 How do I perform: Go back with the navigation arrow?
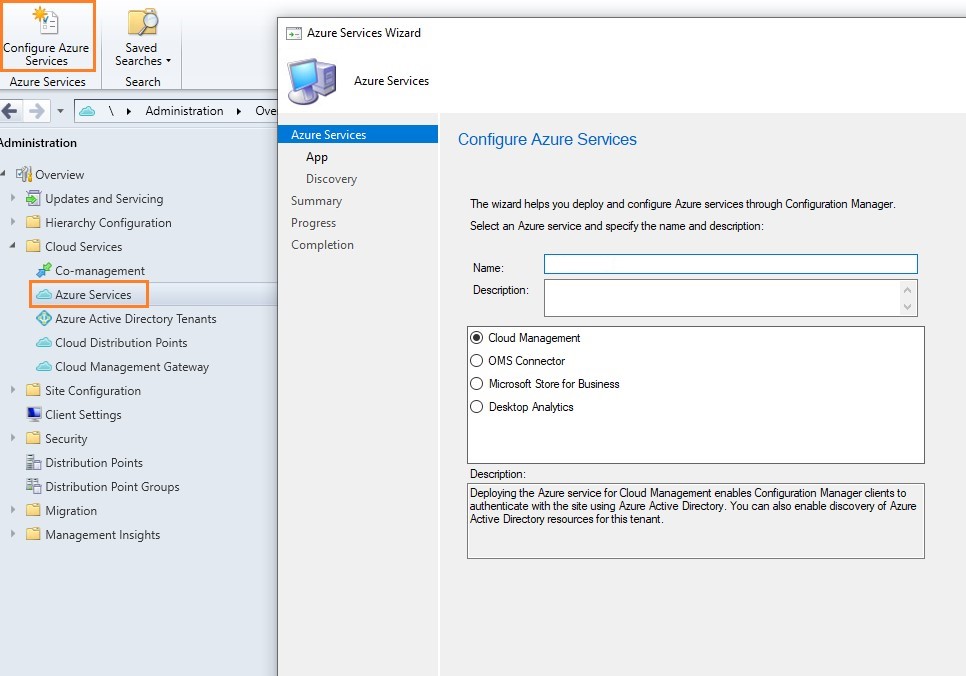[9, 112]
